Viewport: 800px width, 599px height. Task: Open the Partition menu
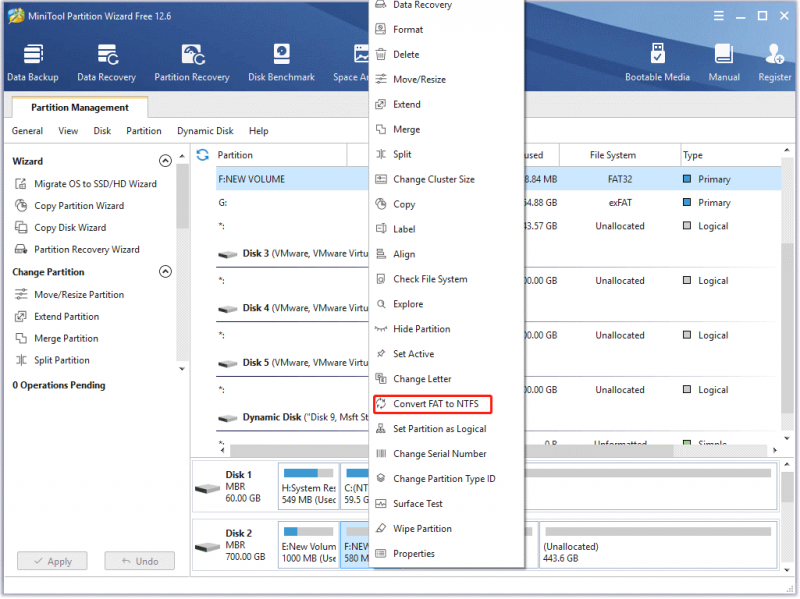click(x=144, y=131)
